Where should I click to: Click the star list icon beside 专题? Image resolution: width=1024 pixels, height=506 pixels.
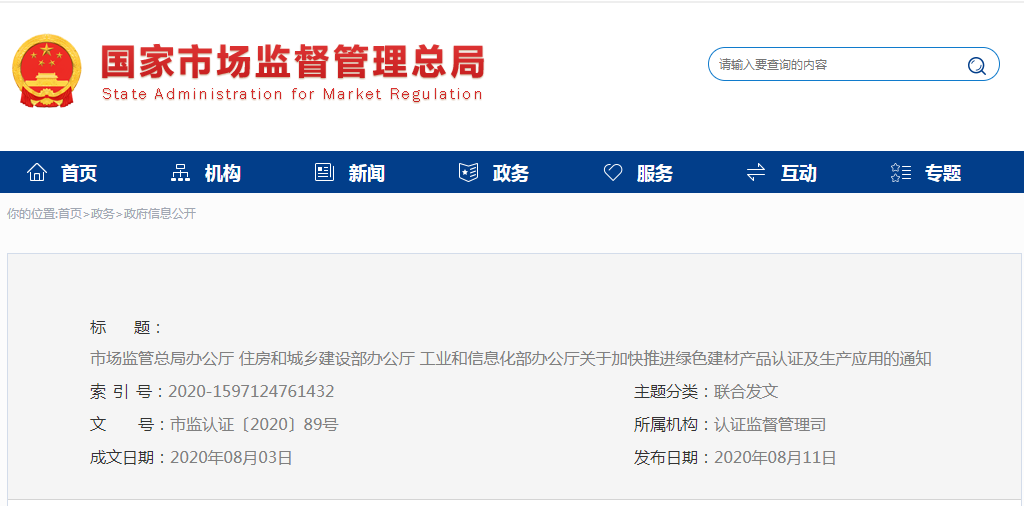(901, 172)
